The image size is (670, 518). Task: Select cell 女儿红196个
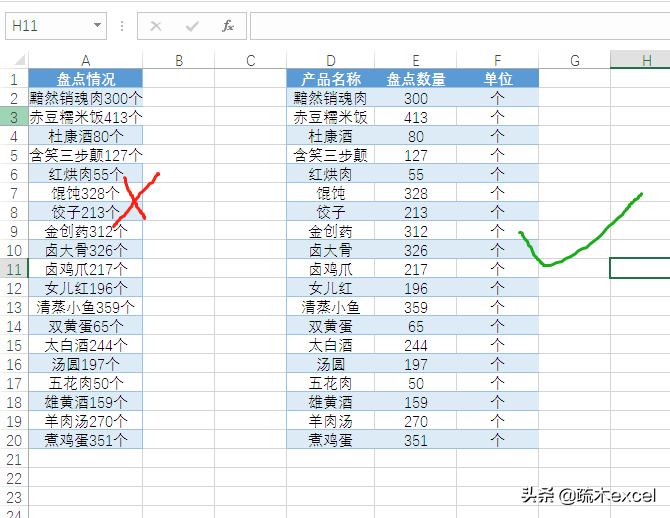coord(85,288)
